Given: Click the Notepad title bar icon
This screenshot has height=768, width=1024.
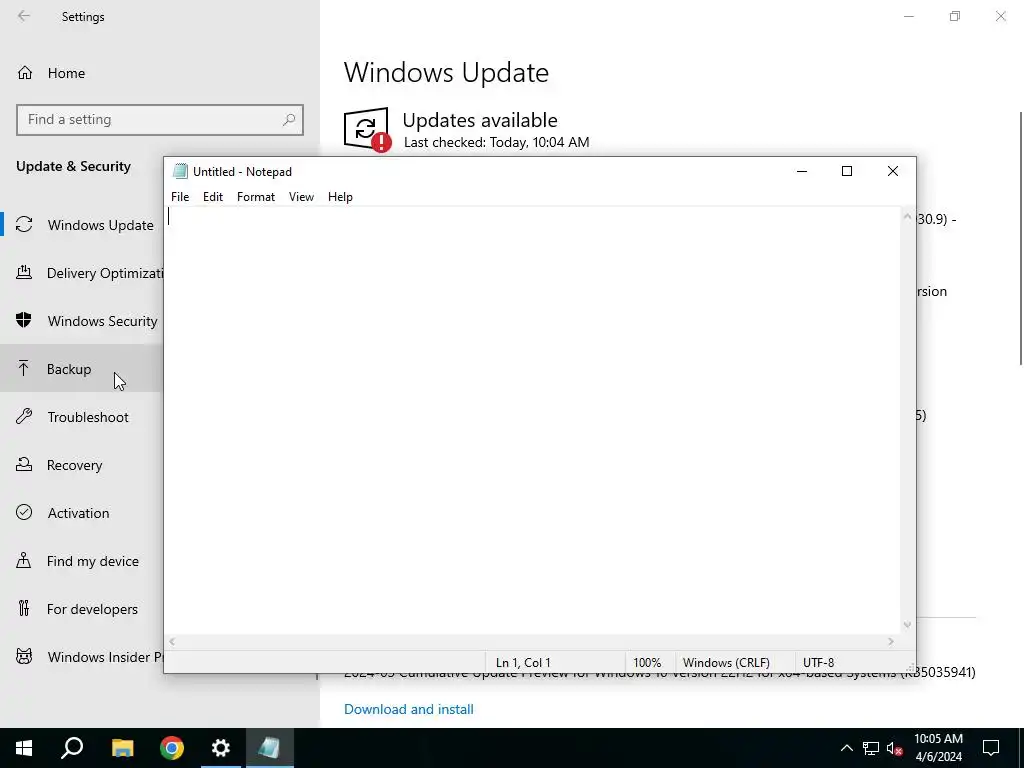Looking at the screenshot, I should coord(180,171).
